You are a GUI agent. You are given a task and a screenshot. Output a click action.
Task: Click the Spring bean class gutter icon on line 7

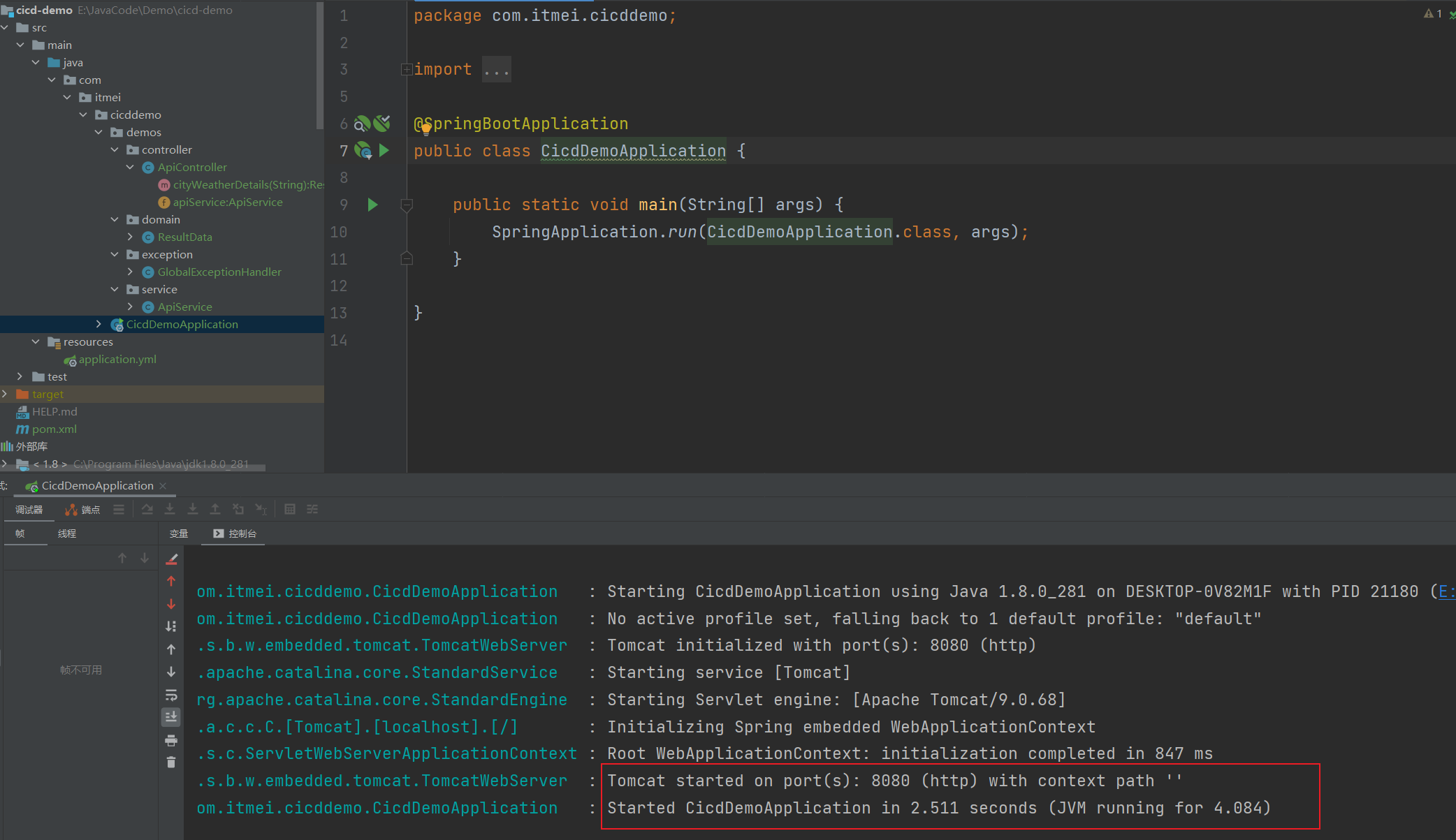click(363, 150)
